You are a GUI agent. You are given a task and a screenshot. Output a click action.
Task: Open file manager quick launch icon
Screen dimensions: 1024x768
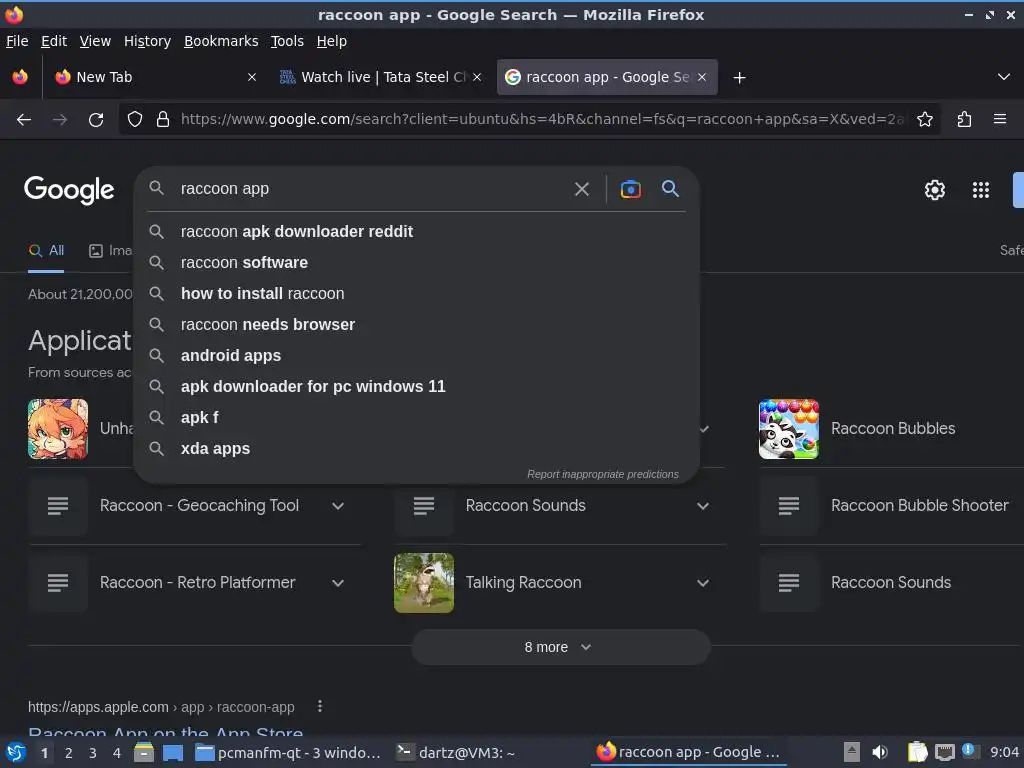(143, 753)
